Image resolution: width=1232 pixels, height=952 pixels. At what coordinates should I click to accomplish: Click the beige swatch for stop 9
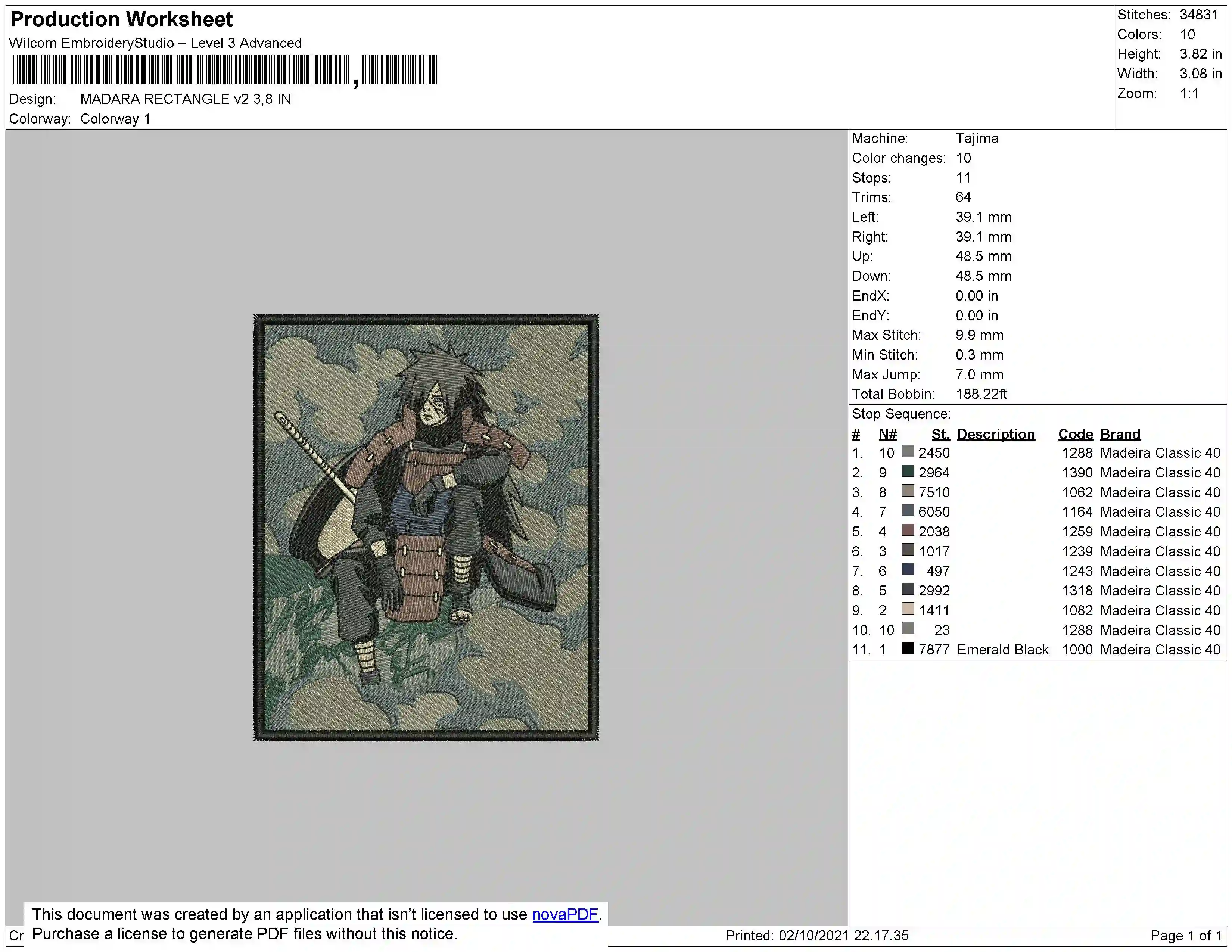point(908,609)
